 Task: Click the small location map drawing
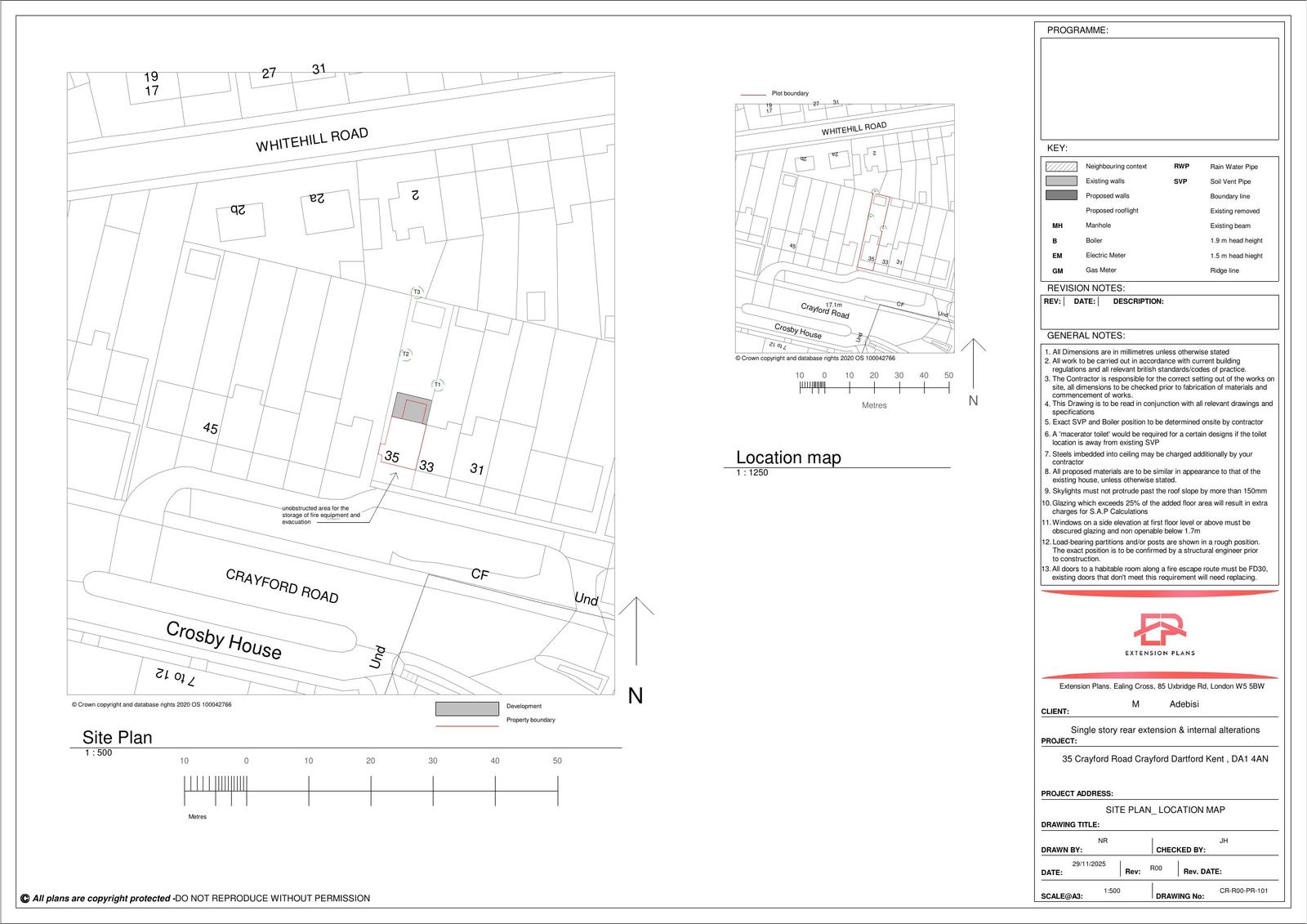point(845,229)
